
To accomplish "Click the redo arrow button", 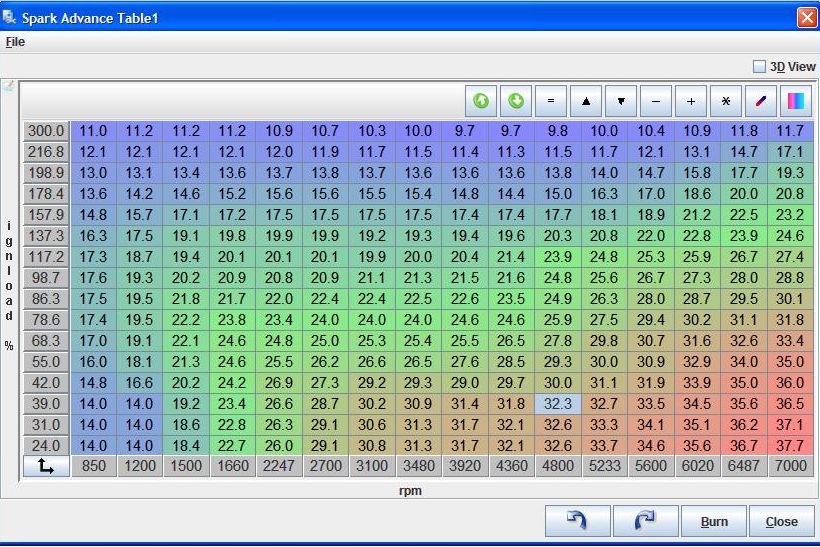I will pos(645,521).
